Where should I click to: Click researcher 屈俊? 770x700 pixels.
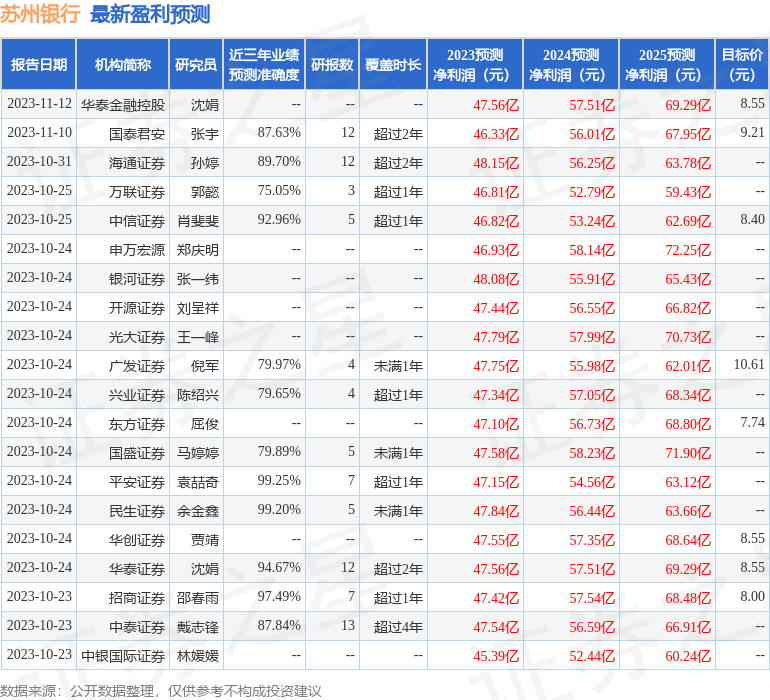click(x=205, y=424)
